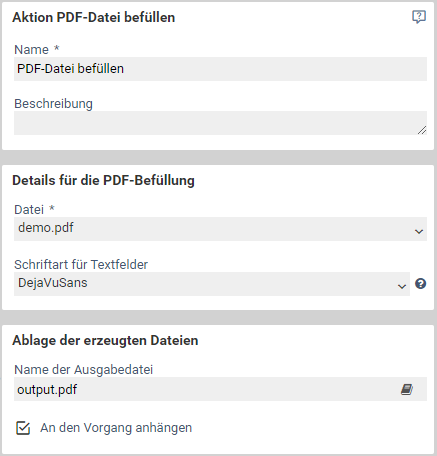Click the Datei field label

(29, 210)
